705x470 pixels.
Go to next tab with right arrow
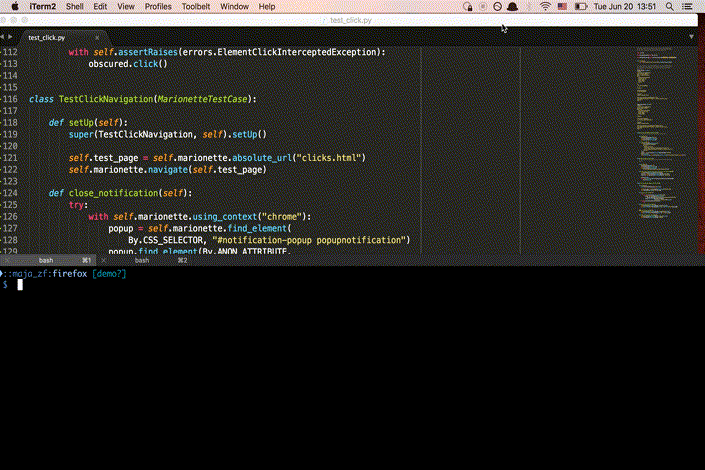point(10,37)
